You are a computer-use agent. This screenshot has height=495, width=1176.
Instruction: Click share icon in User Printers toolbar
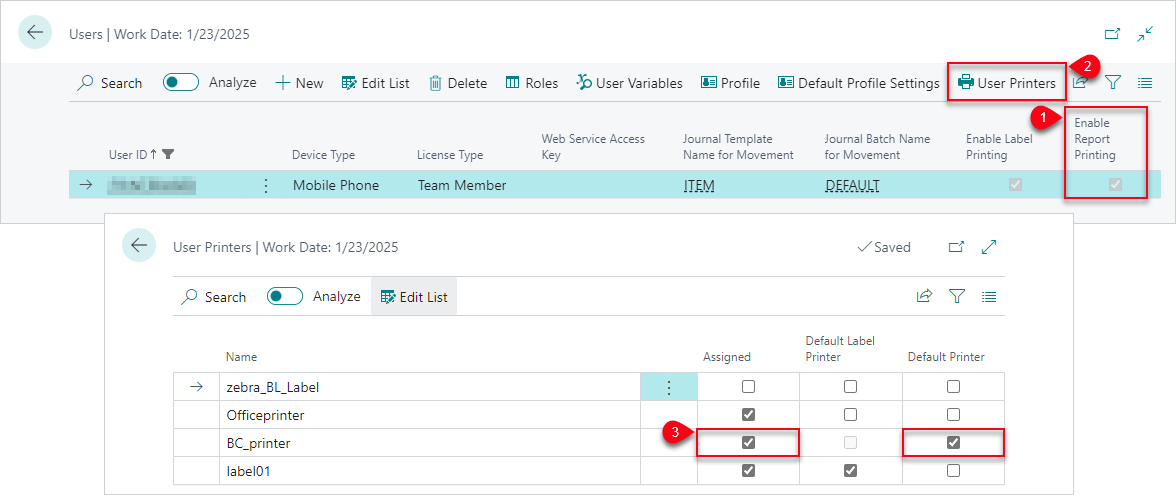(x=924, y=297)
